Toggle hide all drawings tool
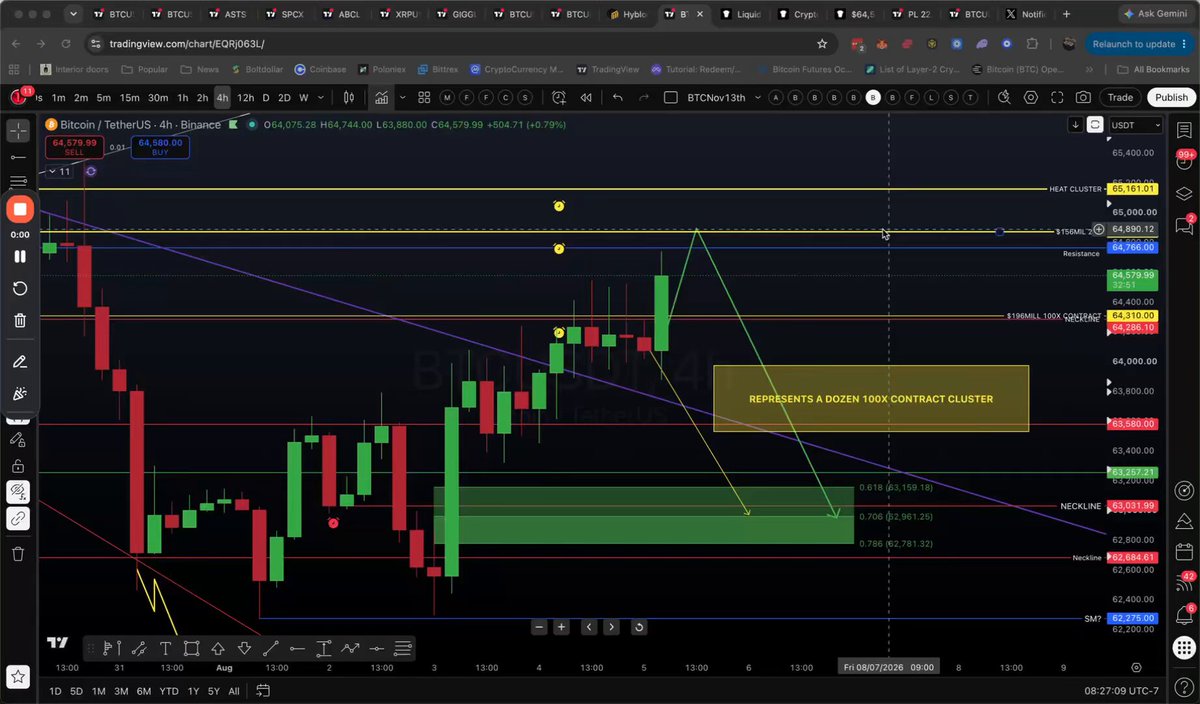This screenshot has width=1200, height=704. [x=18, y=491]
